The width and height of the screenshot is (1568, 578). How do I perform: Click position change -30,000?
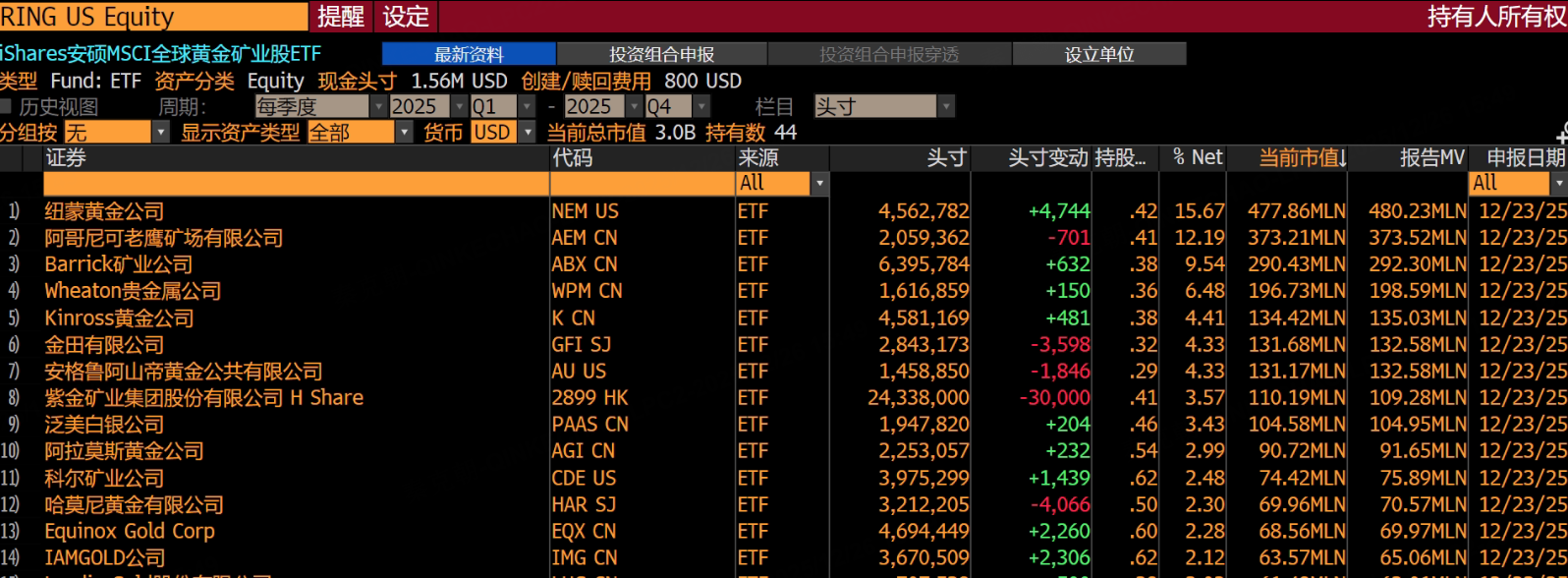(x=1053, y=398)
